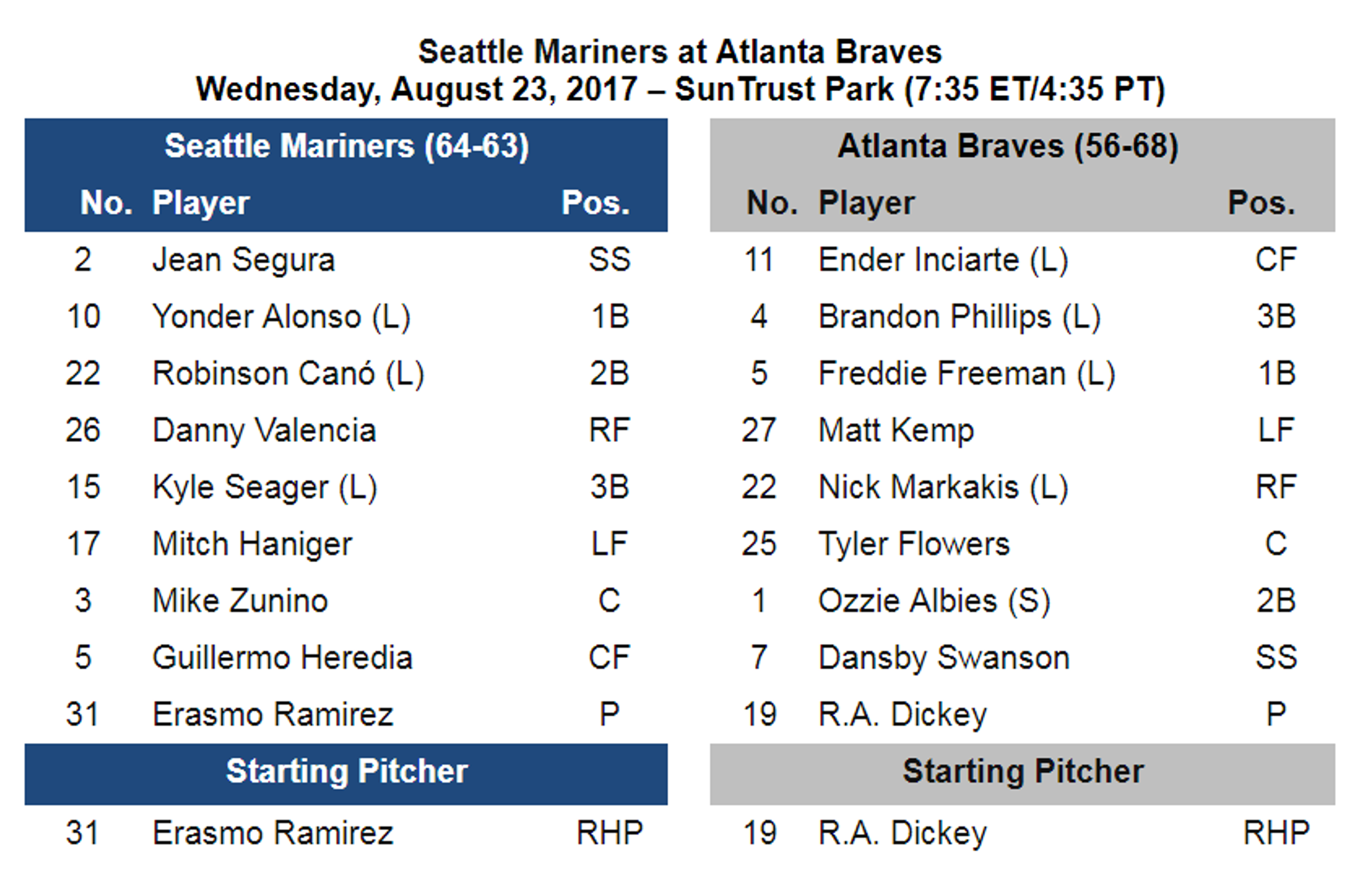Click Ozzie Albies (S) name
This screenshot has height=896, width=1366.
tap(934, 601)
